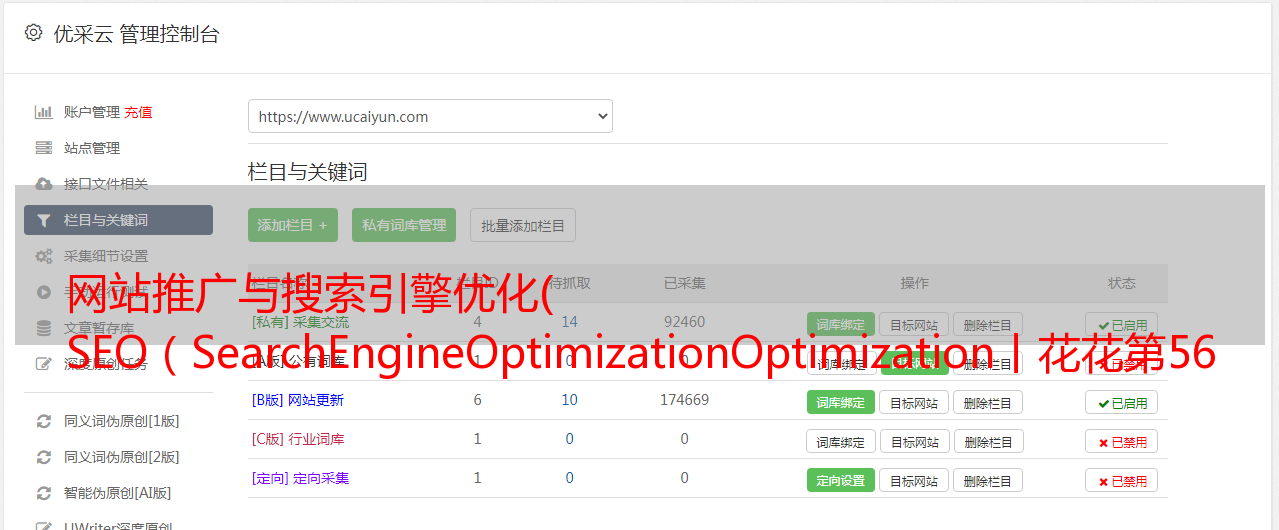Toggle 已禁用 status for 行业词库
The image size is (1279, 530).
(x=1122, y=441)
